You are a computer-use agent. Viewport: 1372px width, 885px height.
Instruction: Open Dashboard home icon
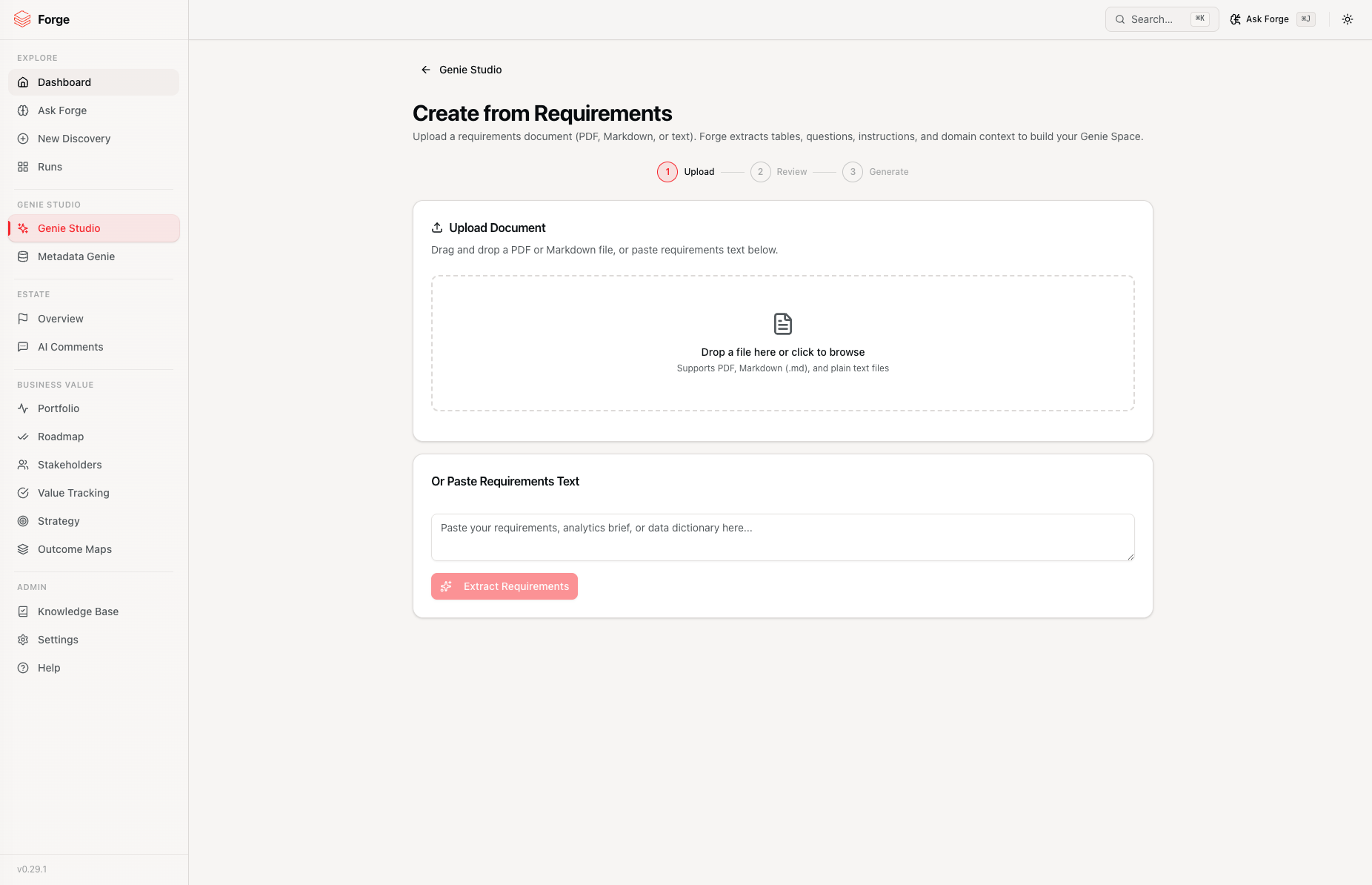[23, 82]
